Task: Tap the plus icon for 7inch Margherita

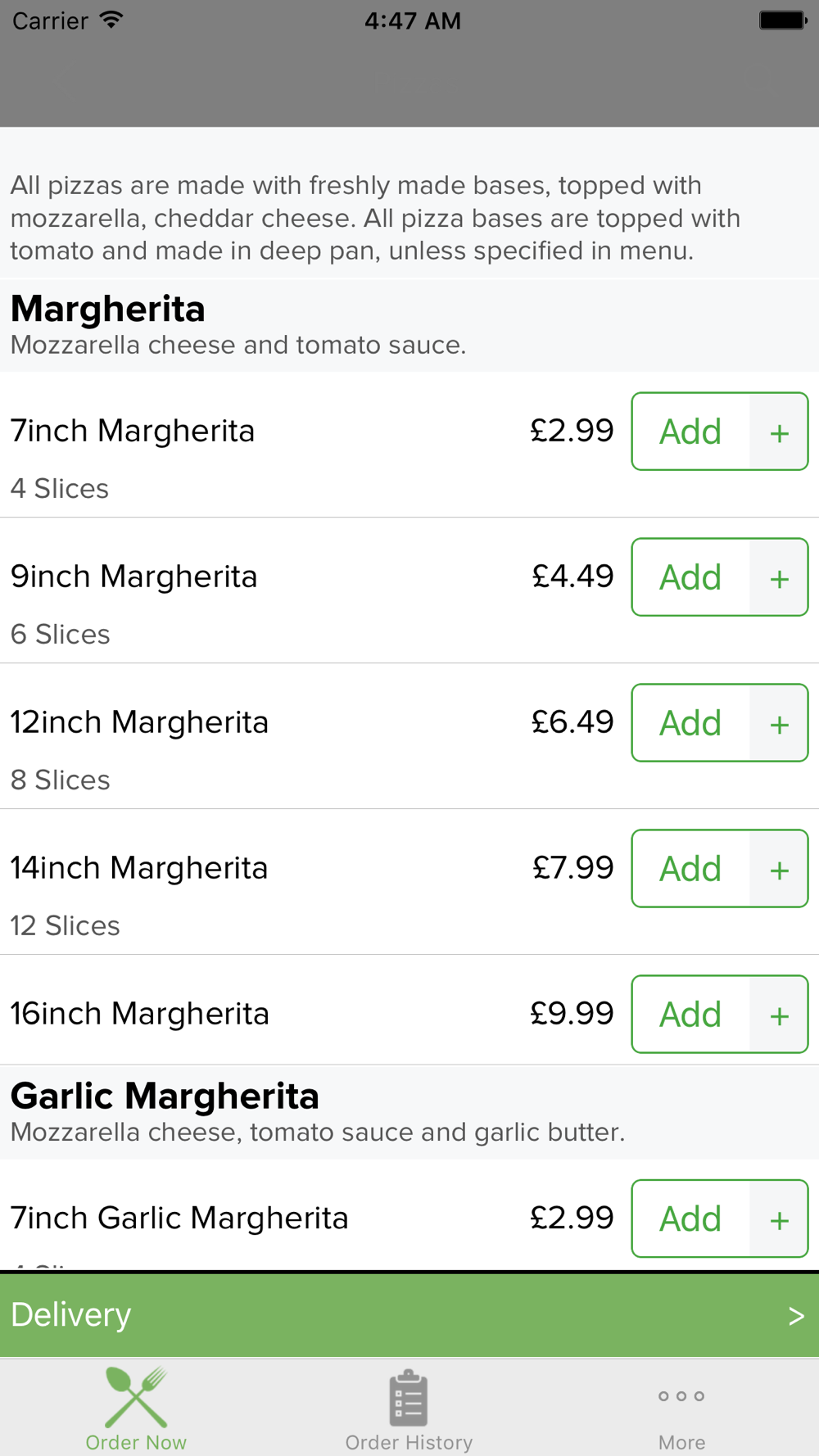Action: pos(779,432)
